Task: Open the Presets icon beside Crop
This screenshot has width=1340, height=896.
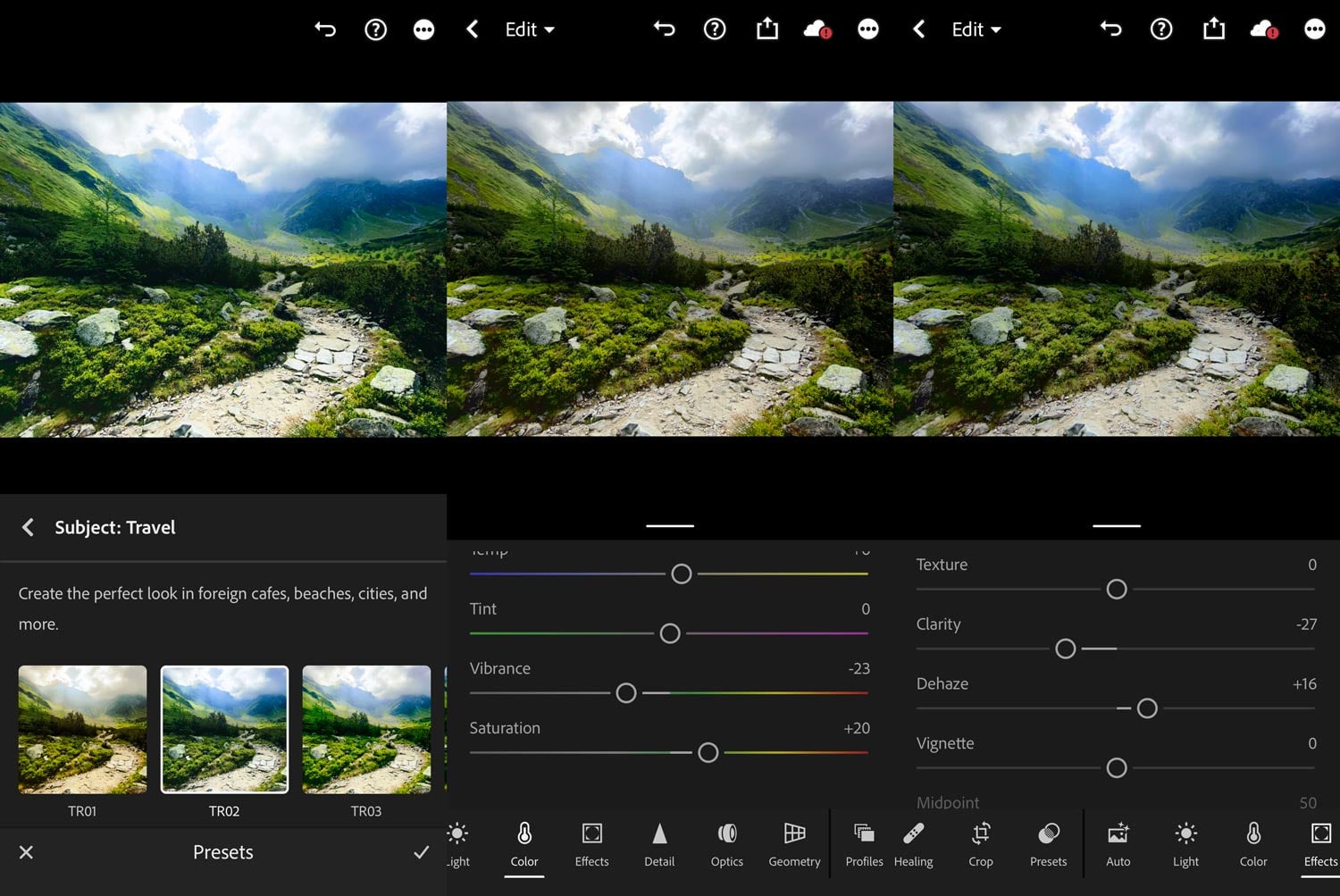Action: coord(1048,844)
